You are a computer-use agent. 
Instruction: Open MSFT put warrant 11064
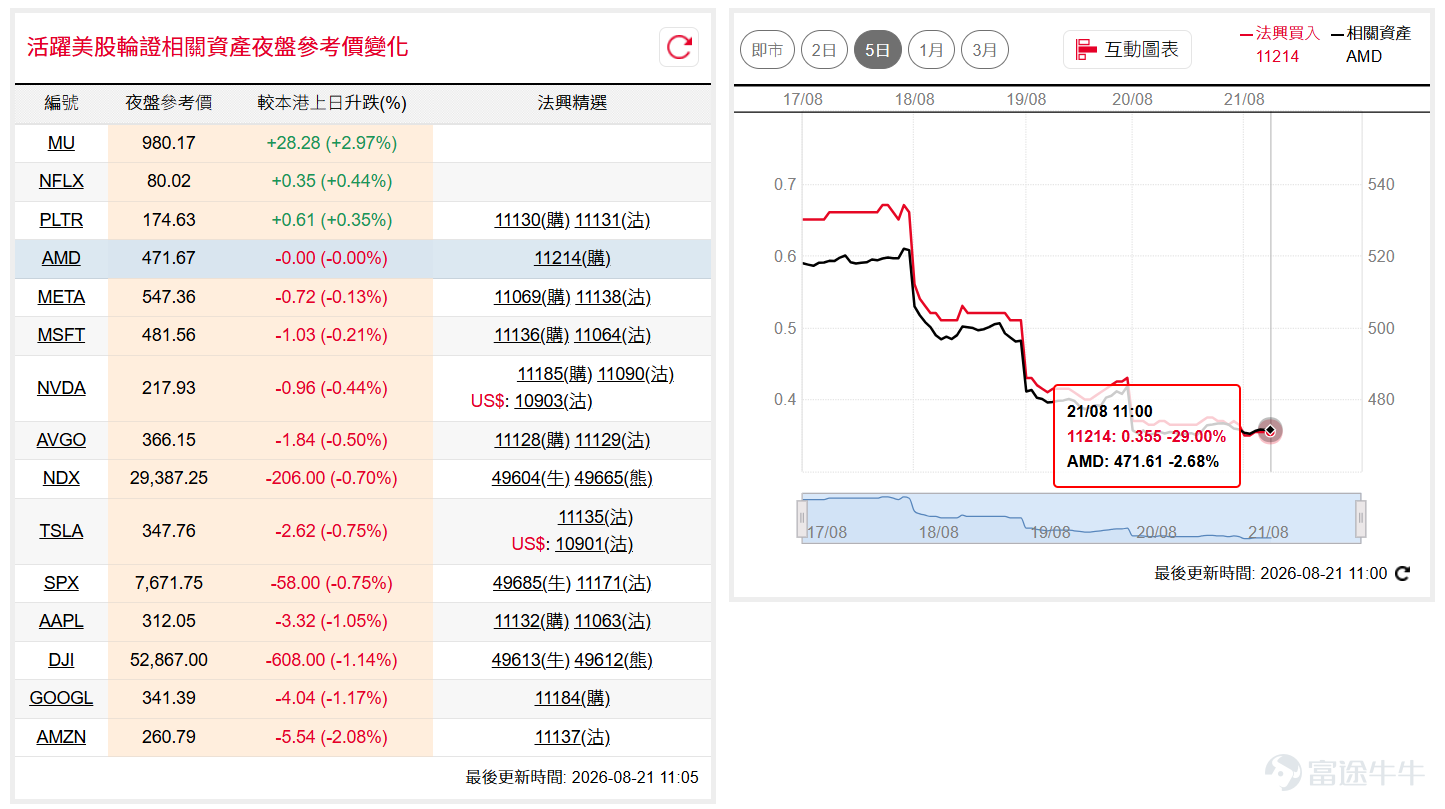coord(612,335)
